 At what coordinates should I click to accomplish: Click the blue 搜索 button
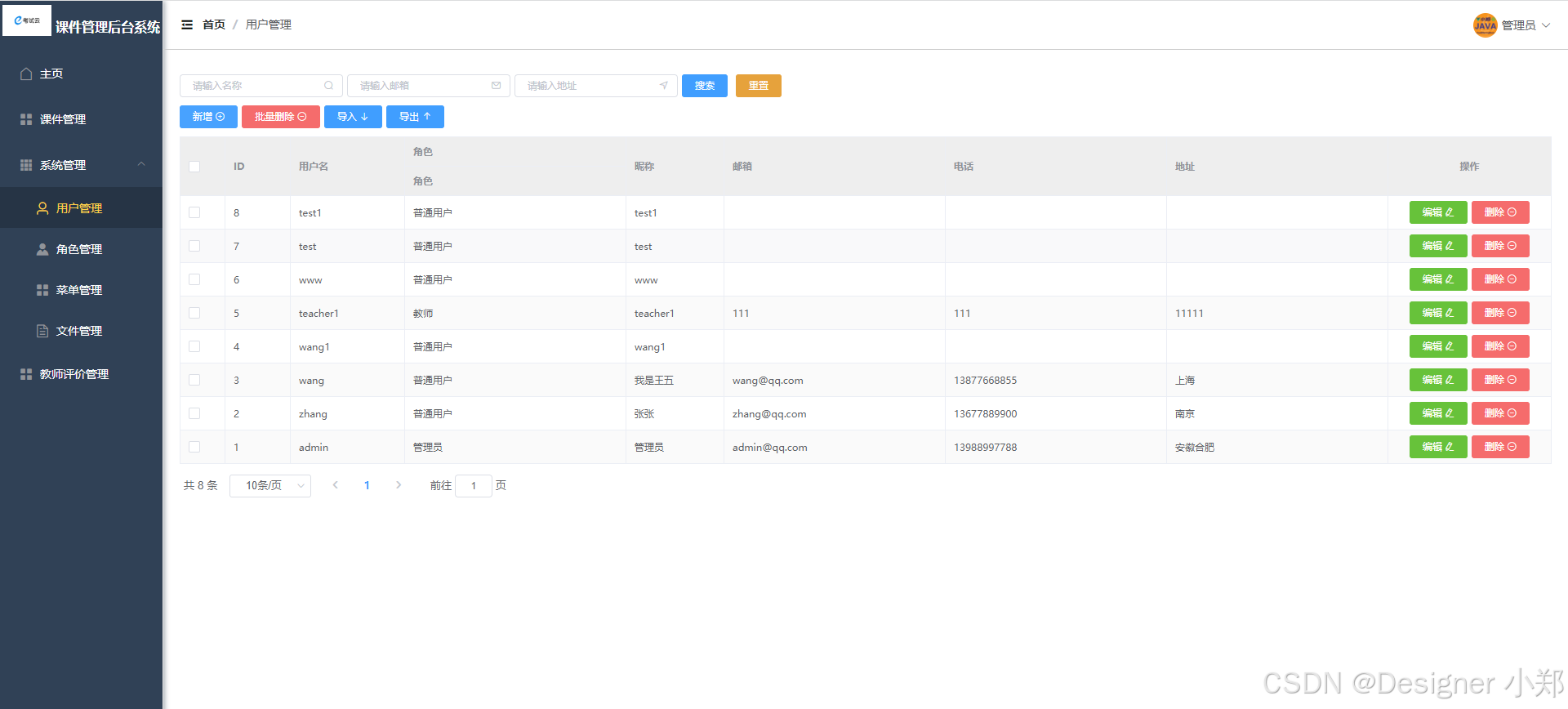(705, 86)
